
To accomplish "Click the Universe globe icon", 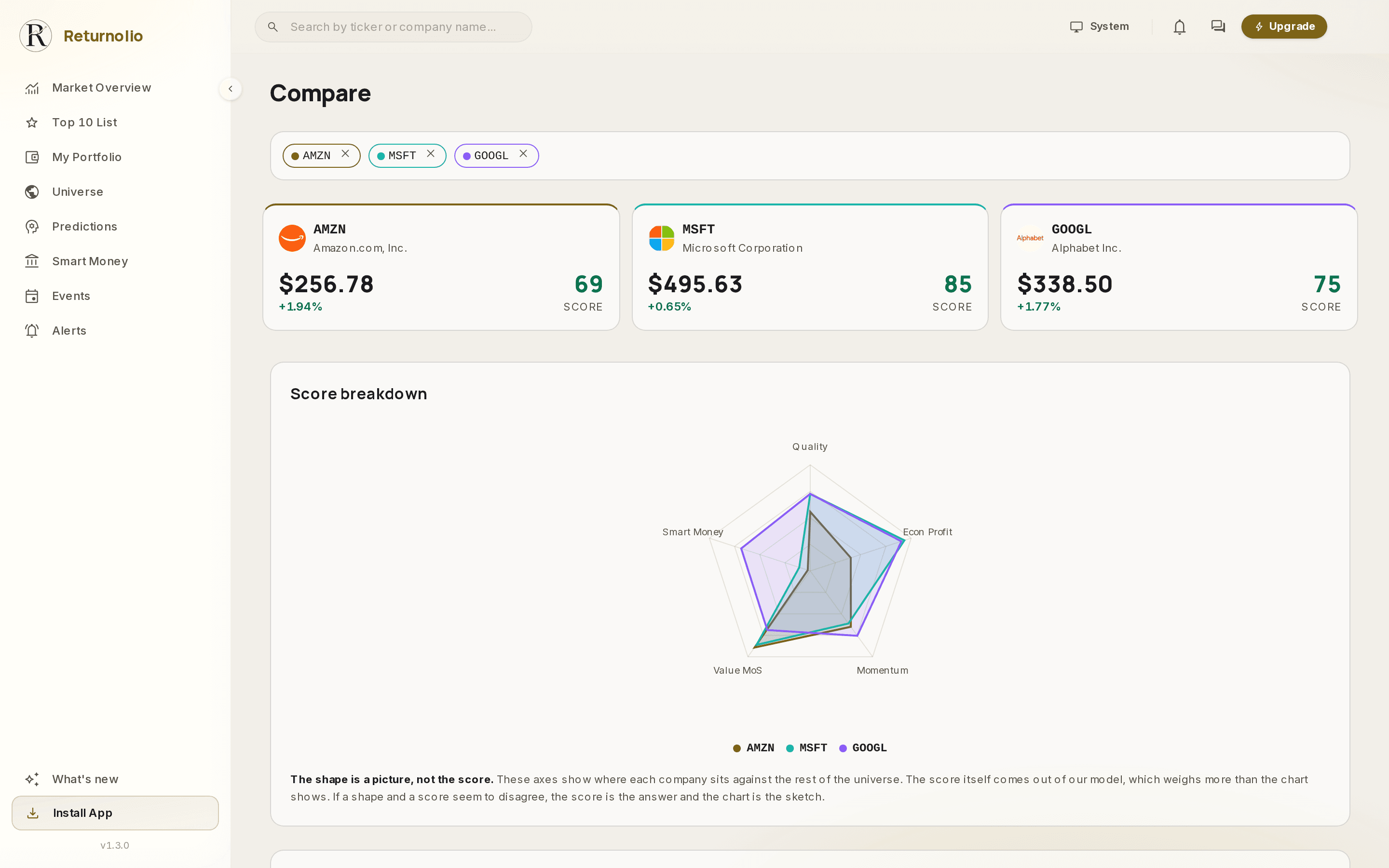I will click(32, 192).
